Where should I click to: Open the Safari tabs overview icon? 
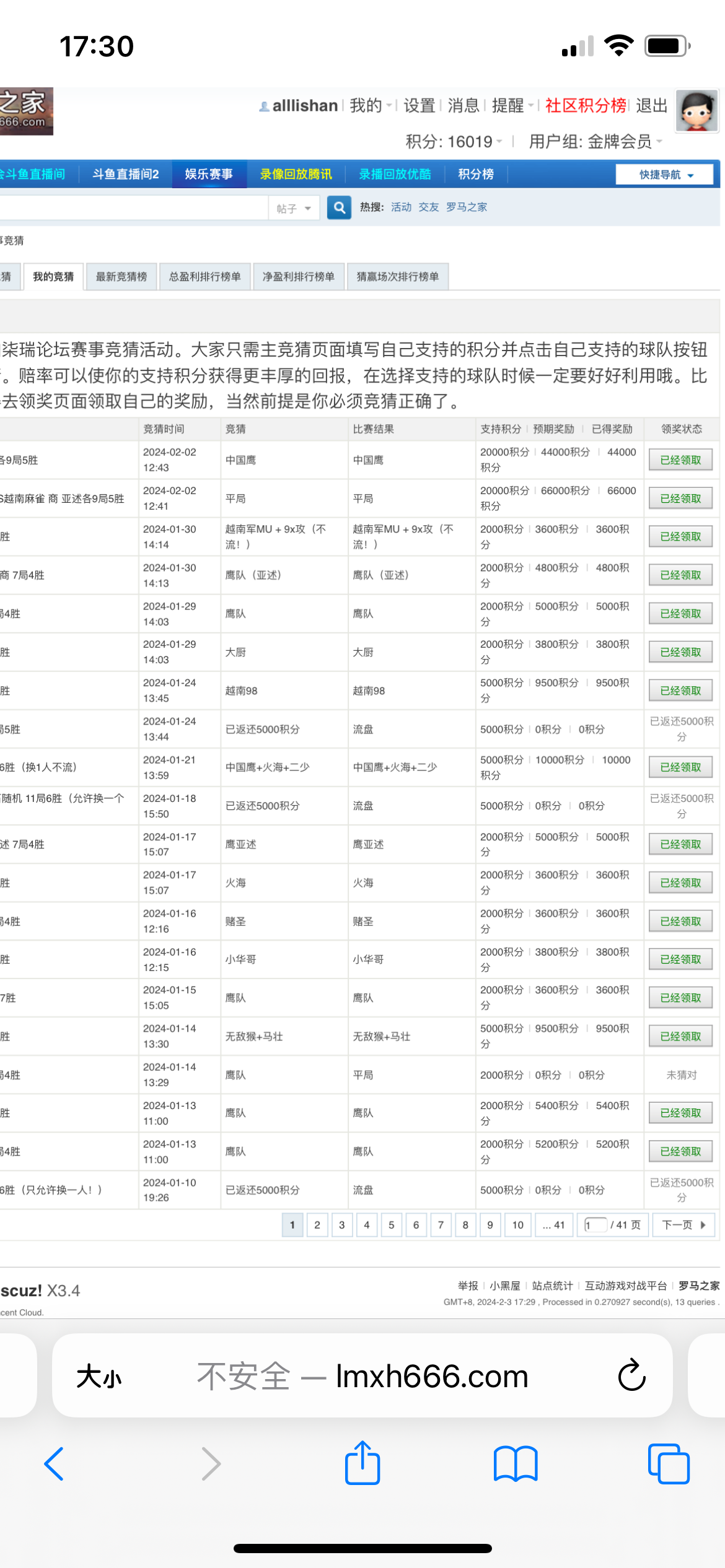pyautogui.click(x=668, y=1464)
